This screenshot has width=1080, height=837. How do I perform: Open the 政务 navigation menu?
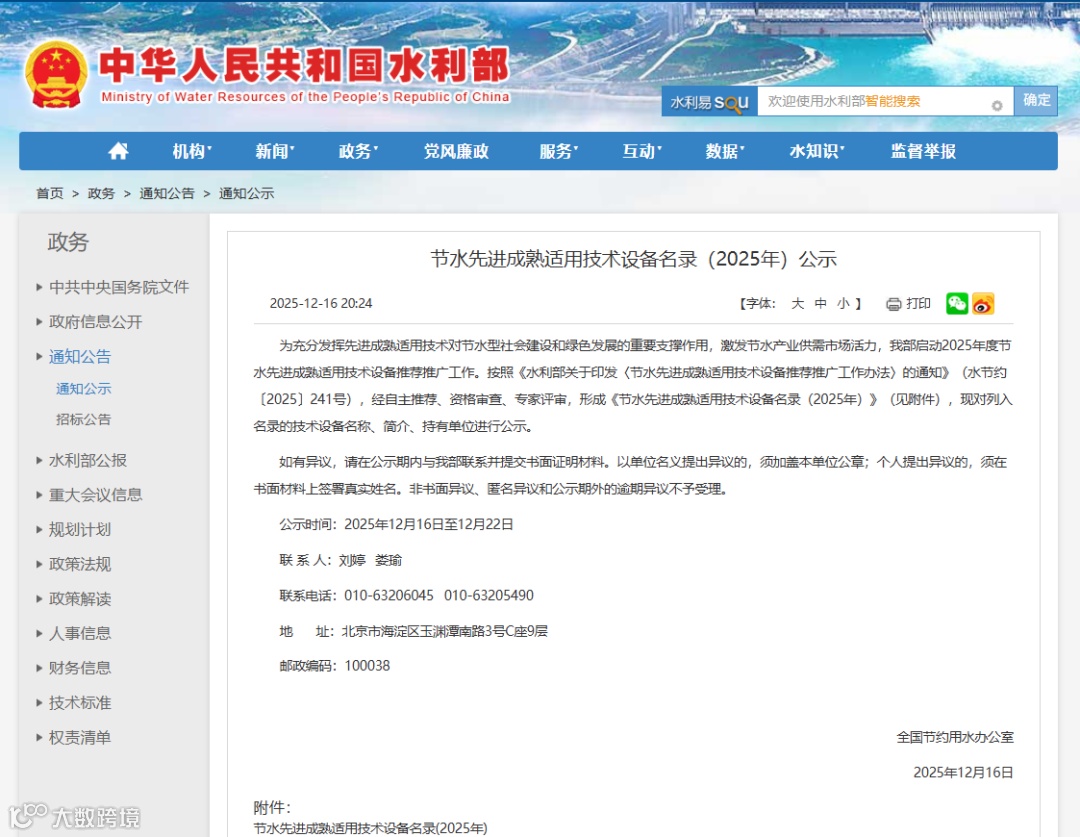(x=357, y=151)
